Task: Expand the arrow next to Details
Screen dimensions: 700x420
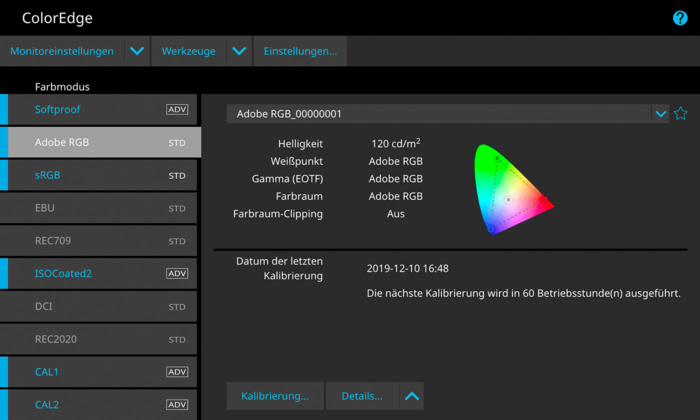Action: [x=412, y=396]
